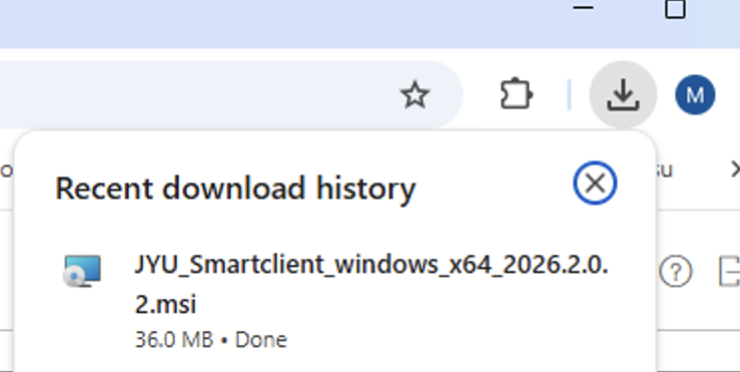
Task: Open the Extensions puzzle piece menu
Action: [x=516, y=94]
